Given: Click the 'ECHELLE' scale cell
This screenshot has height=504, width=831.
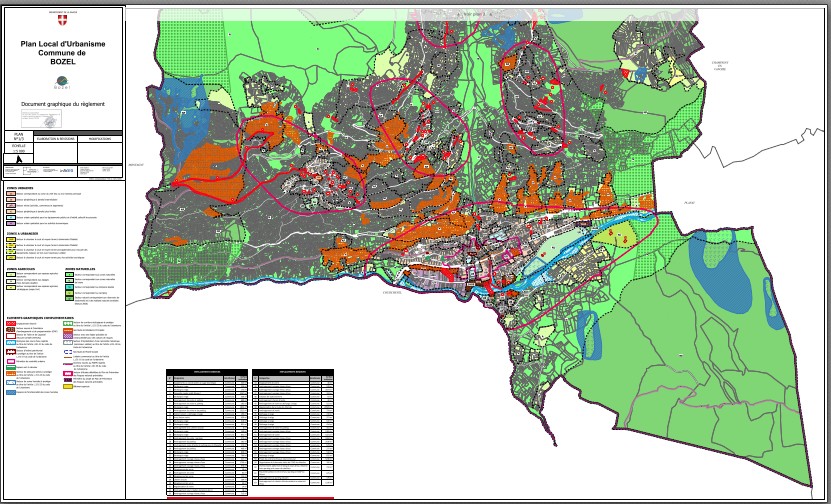Looking at the screenshot, I should click(x=17, y=145).
